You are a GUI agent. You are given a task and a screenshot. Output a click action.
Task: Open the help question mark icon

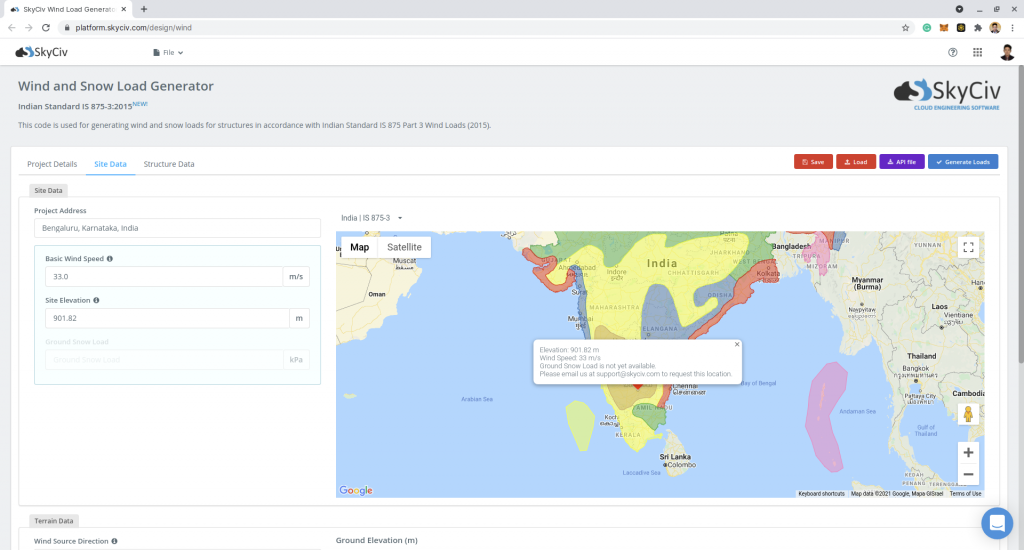pos(953,52)
